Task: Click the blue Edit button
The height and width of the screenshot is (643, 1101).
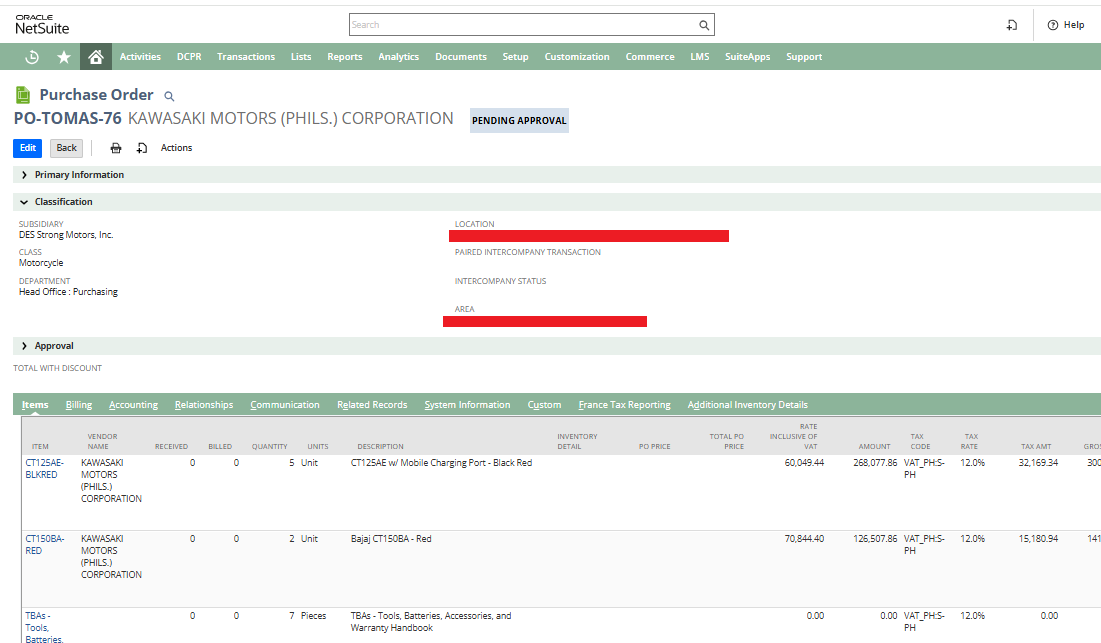Action: click(x=27, y=148)
